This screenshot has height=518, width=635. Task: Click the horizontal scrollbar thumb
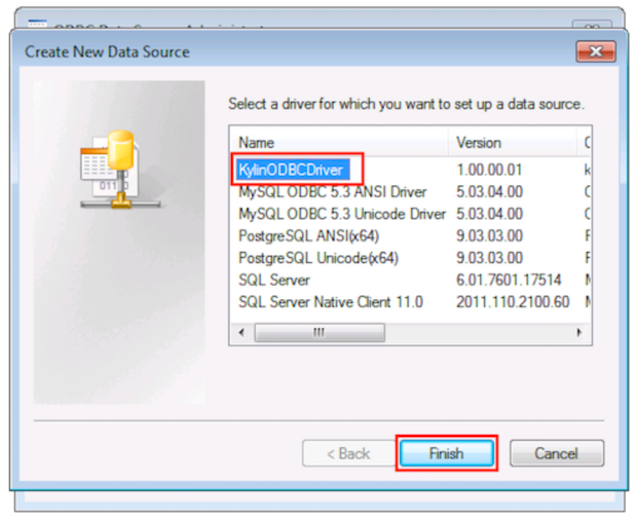coord(319,333)
